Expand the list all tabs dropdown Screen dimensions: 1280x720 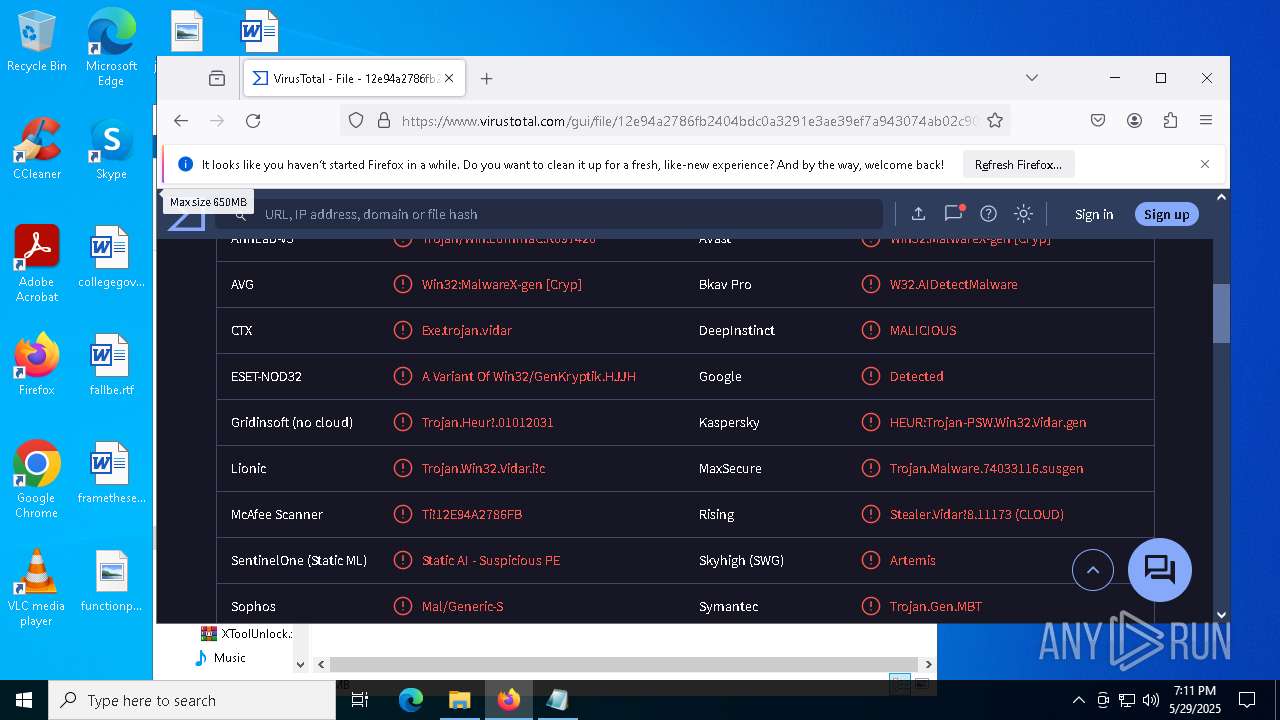pos(1032,78)
